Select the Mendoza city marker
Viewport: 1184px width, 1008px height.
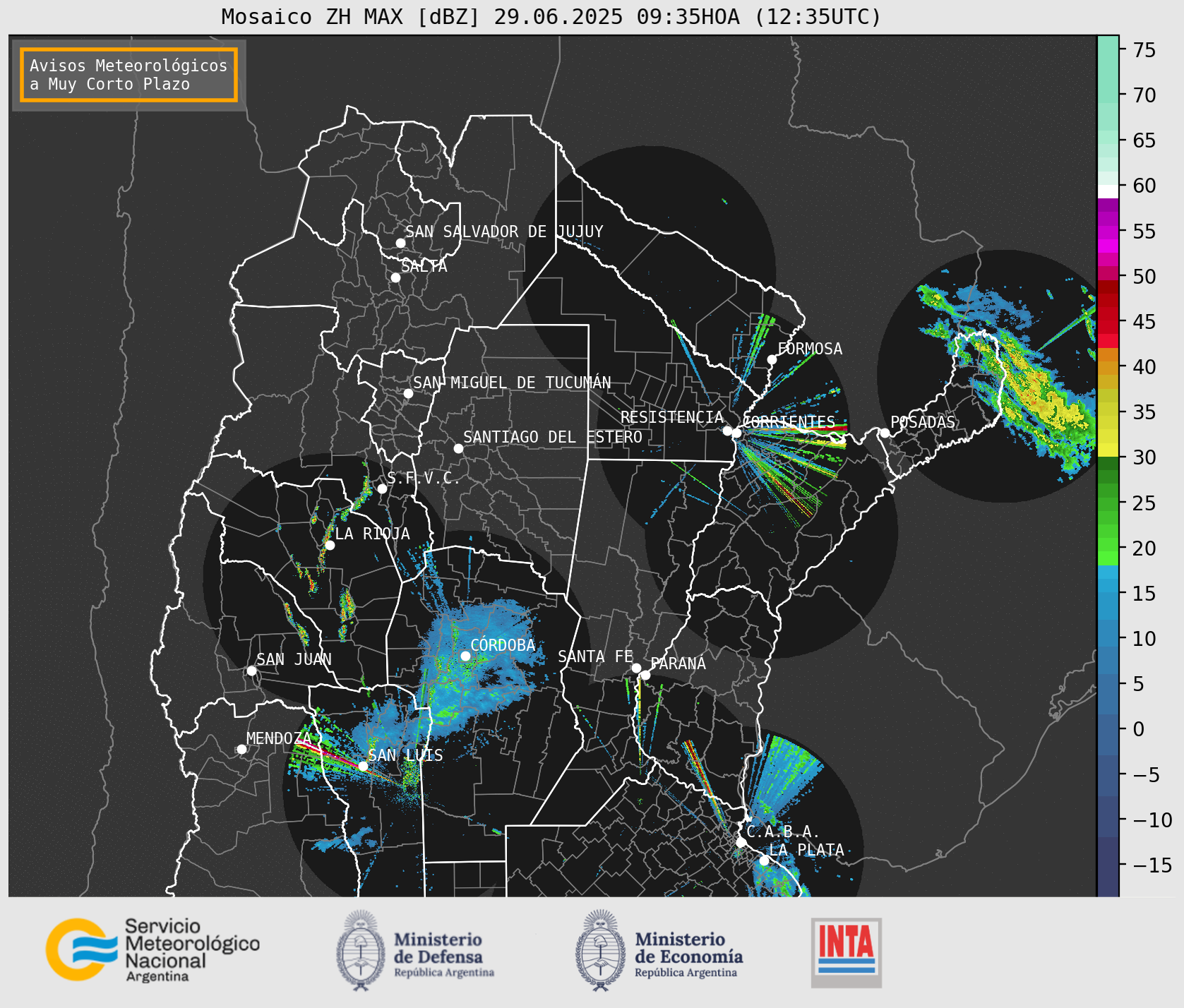point(241,749)
